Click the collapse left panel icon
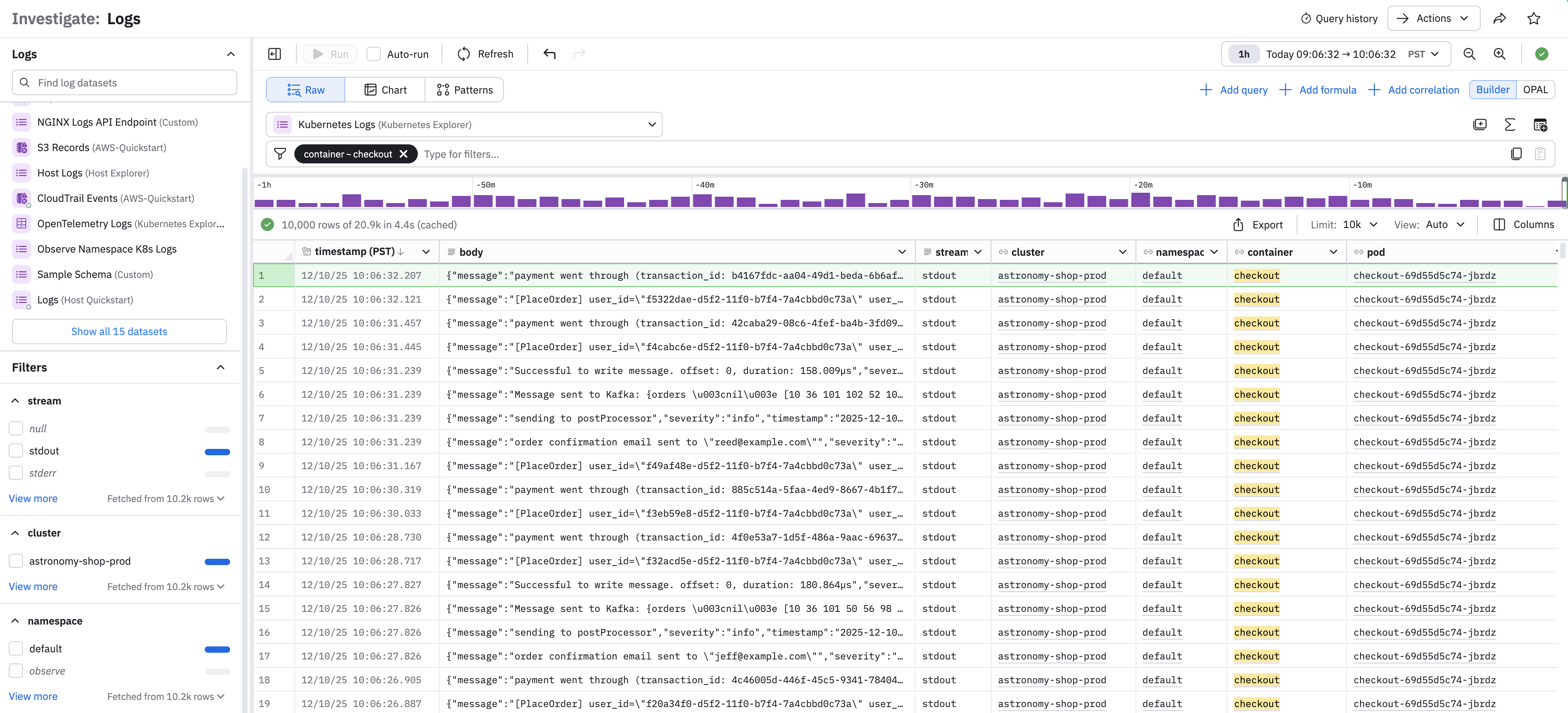 (x=275, y=54)
